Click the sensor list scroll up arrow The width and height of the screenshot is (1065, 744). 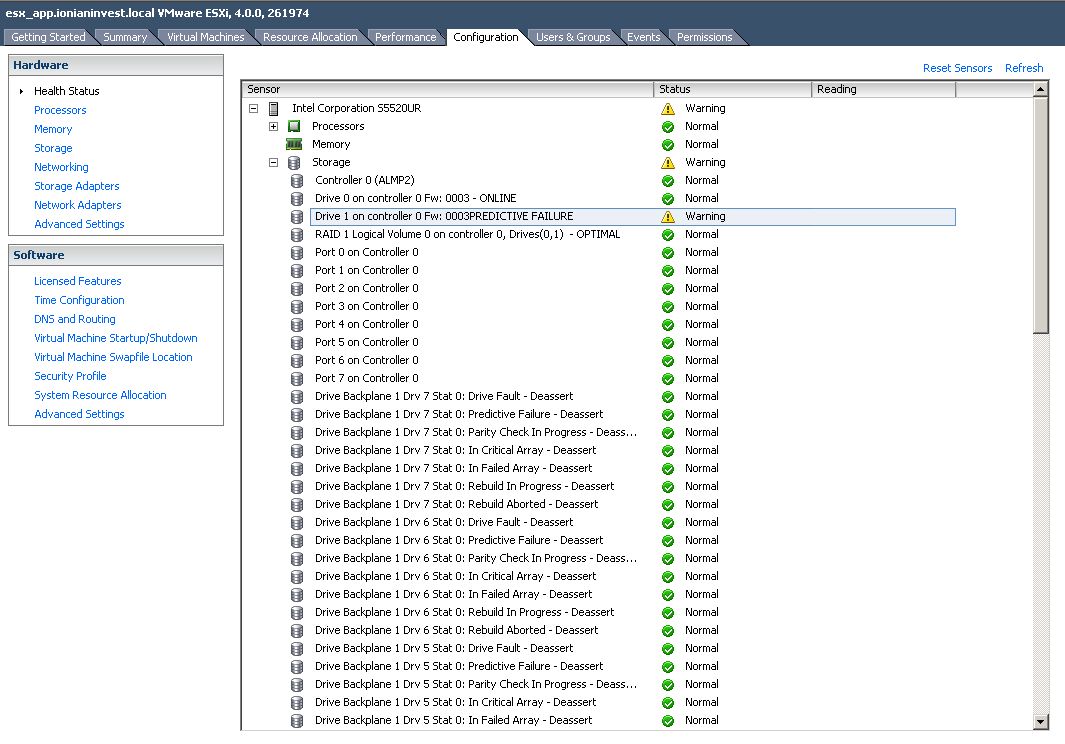click(1041, 90)
